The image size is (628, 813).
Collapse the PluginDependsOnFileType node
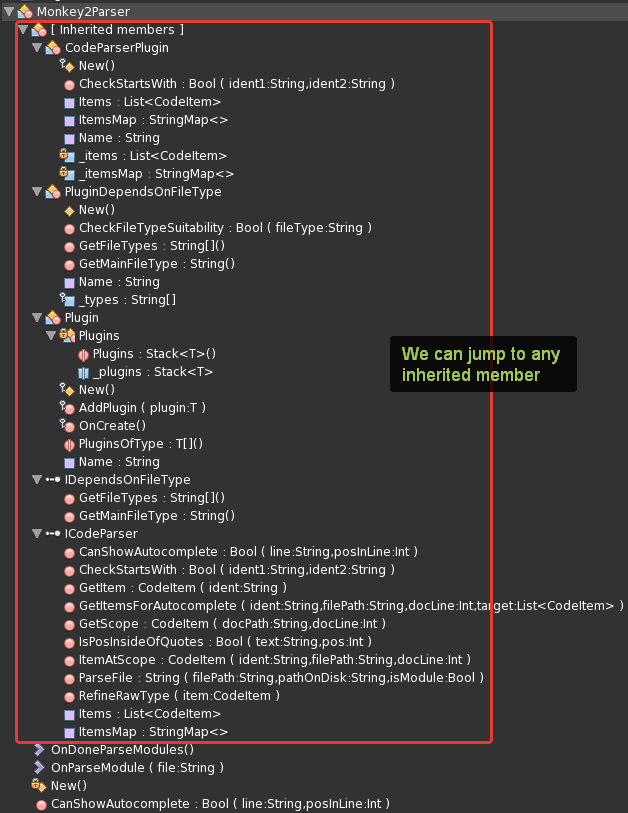[37, 192]
